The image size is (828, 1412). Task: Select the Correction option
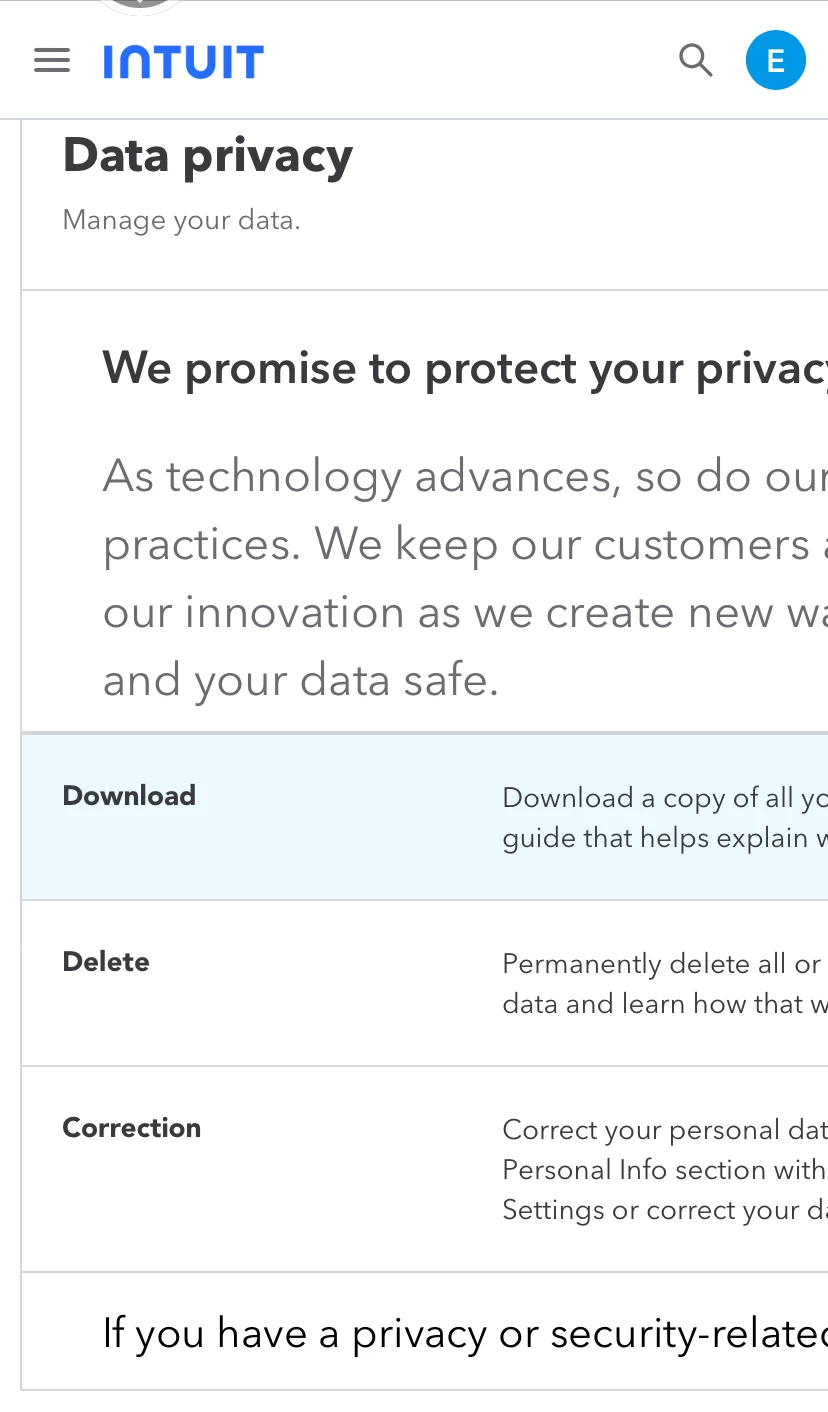(132, 1128)
